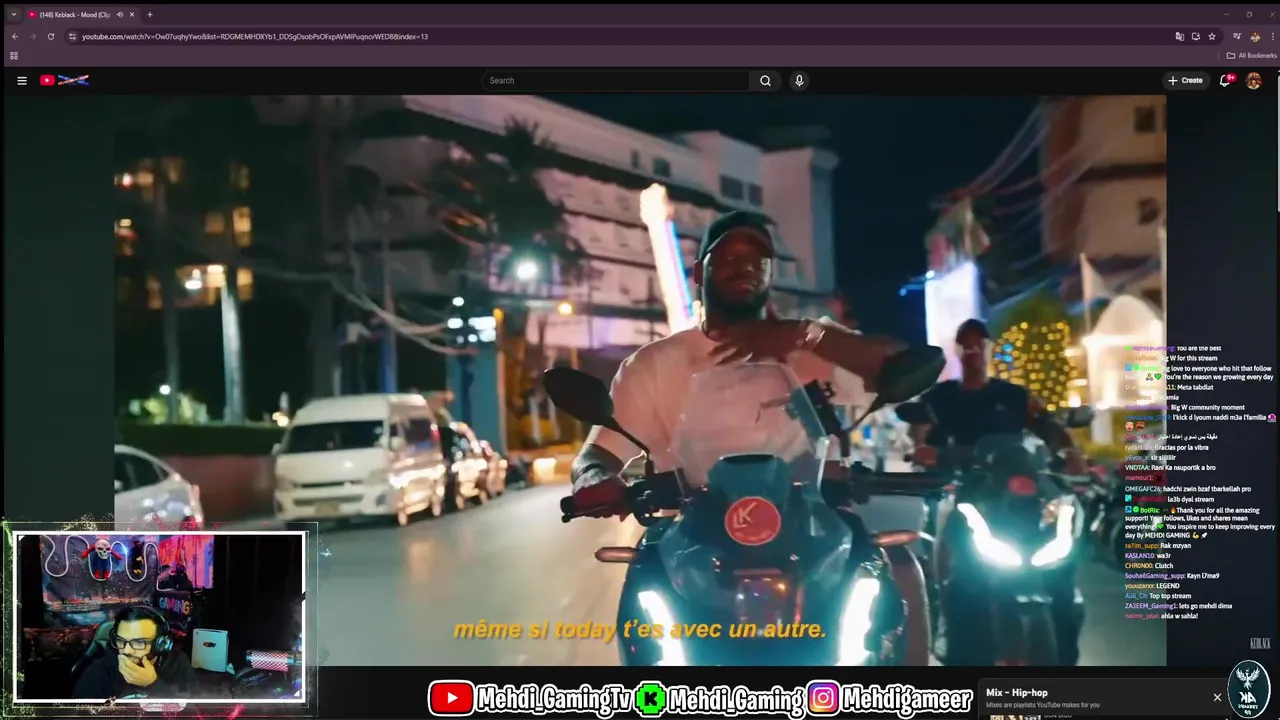Click the YouTube search magnifier button
The image size is (1280, 720).
pyautogui.click(x=765, y=80)
